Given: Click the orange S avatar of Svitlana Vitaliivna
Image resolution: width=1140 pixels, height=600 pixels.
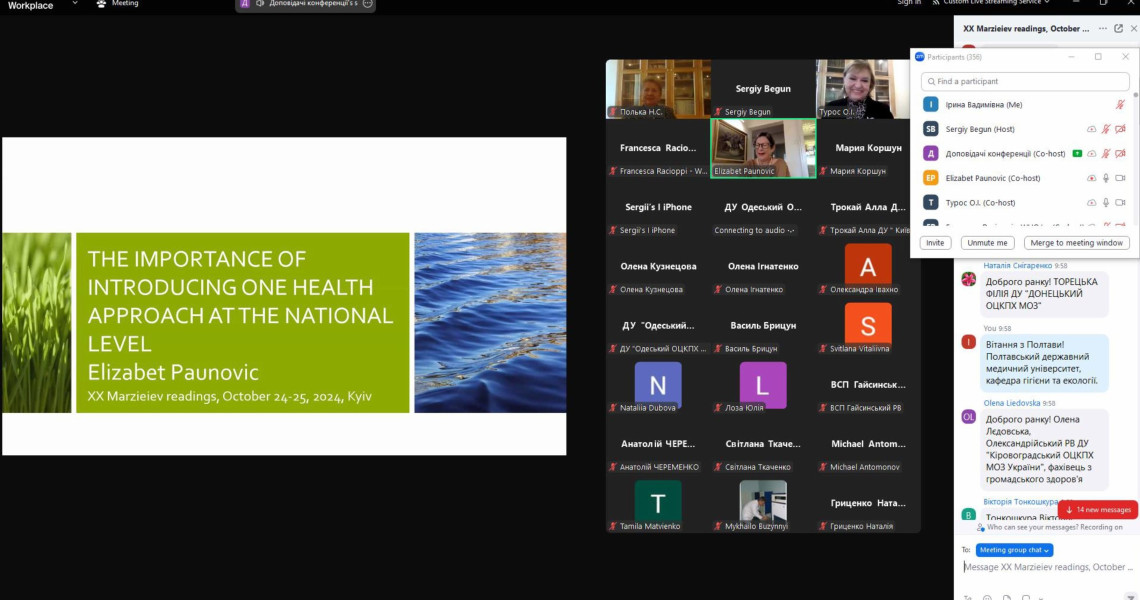Looking at the screenshot, I should click(x=868, y=324).
